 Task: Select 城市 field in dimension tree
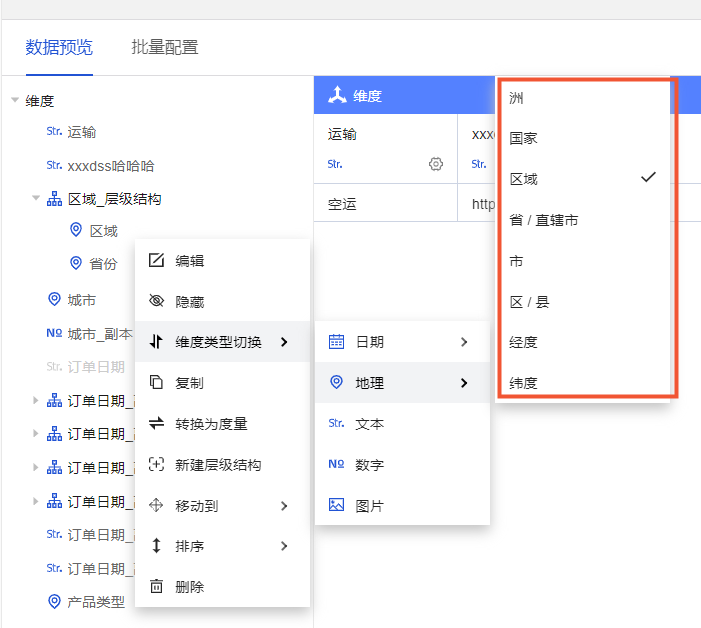point(81,300)
